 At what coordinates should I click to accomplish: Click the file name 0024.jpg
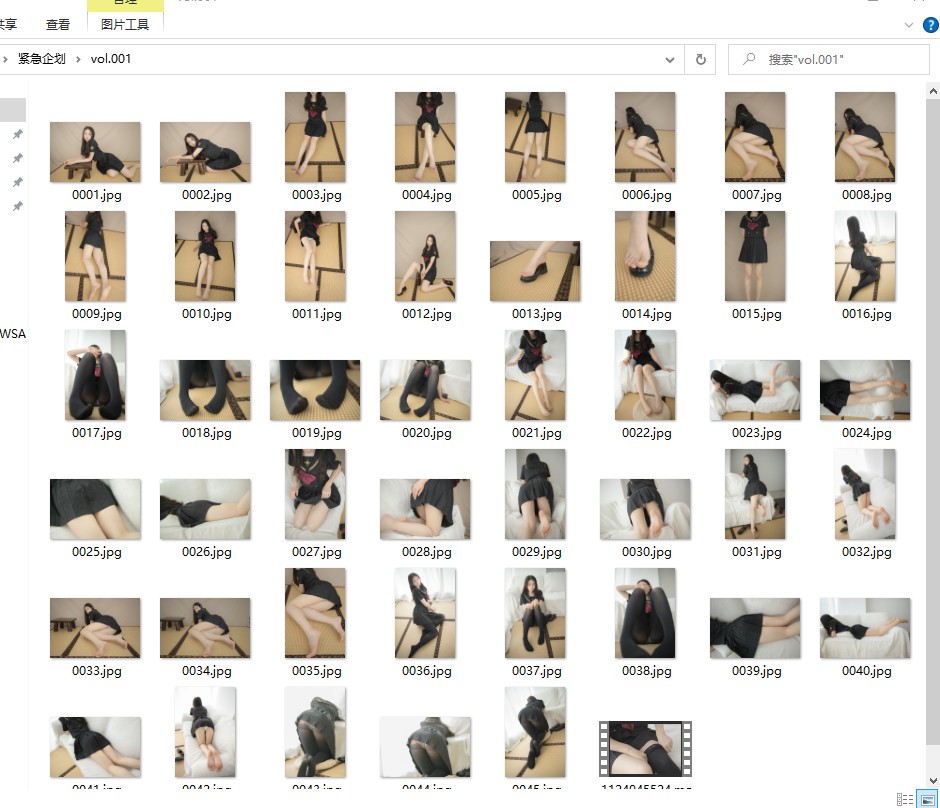[867, 433]
